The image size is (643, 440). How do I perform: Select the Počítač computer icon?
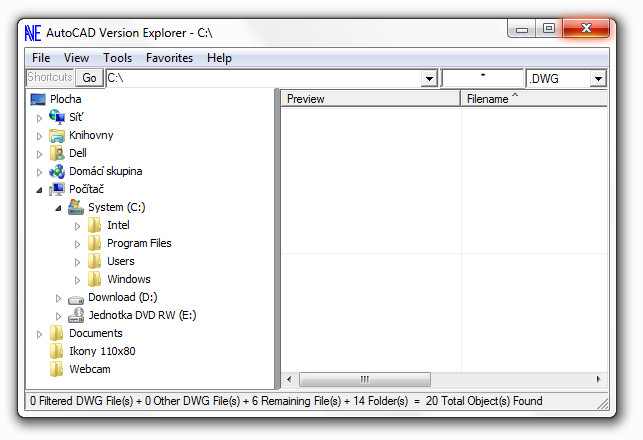[x=57, y=189]
